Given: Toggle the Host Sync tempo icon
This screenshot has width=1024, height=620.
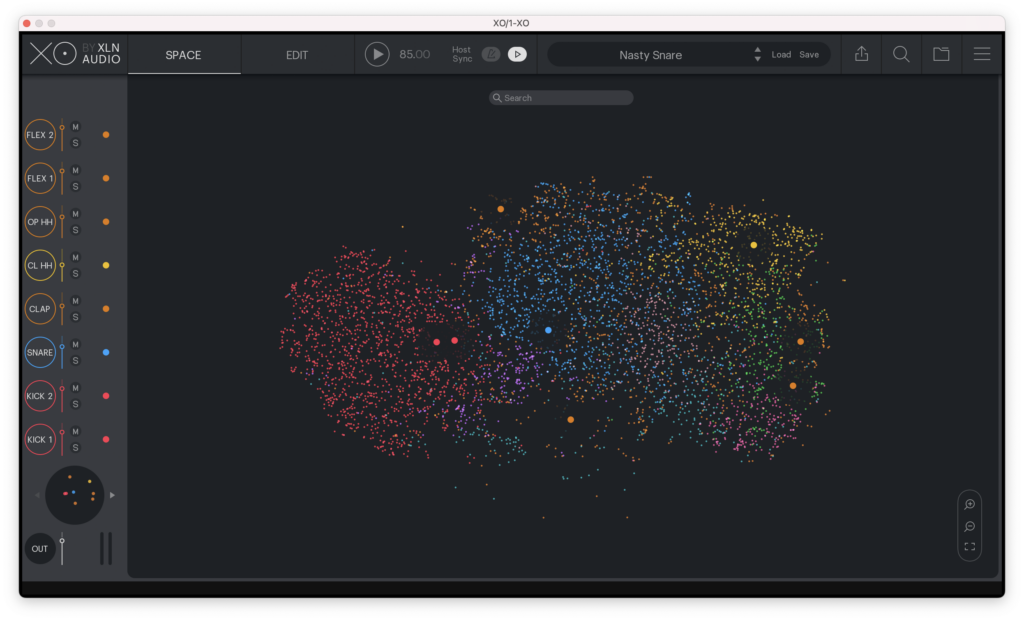Looking at the screenshot, I should coord(491,54).
